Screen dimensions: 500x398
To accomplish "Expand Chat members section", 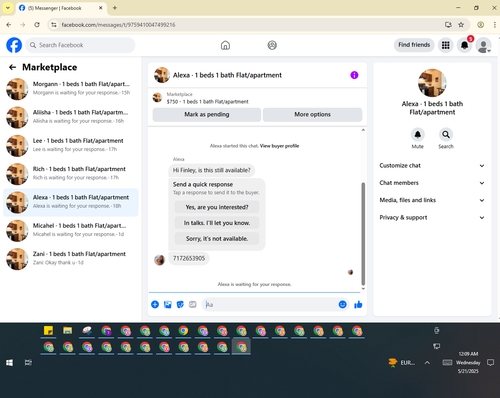I will pos(432,183).
